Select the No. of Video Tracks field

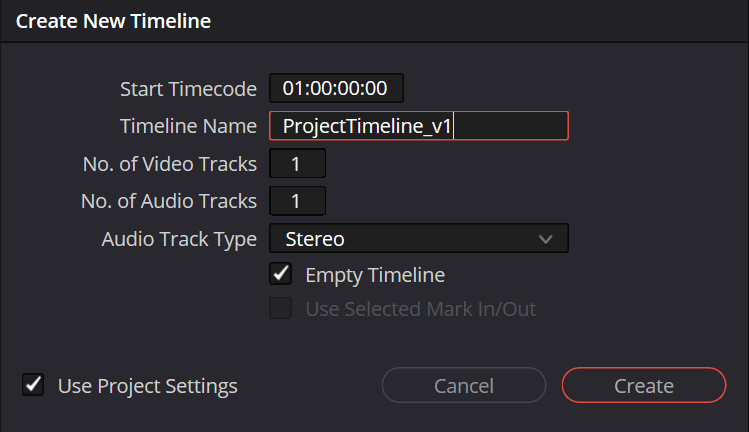click(297, 164)
